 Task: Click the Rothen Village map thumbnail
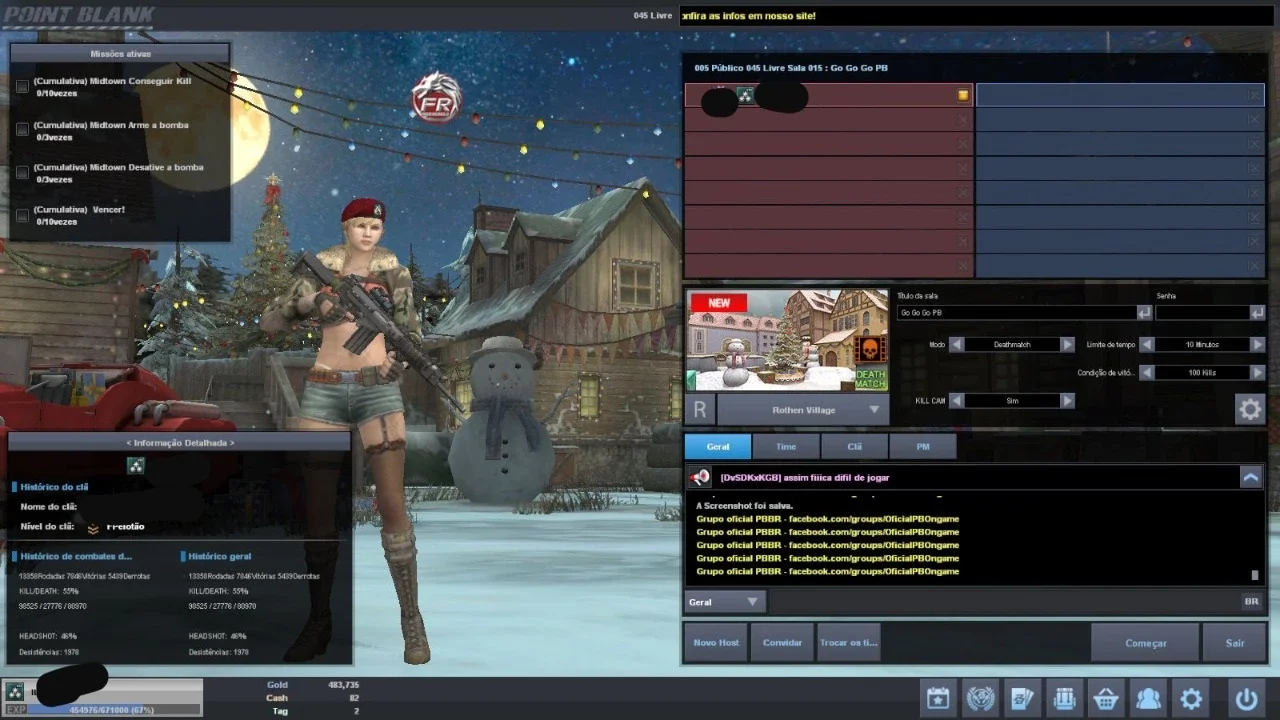787,340
